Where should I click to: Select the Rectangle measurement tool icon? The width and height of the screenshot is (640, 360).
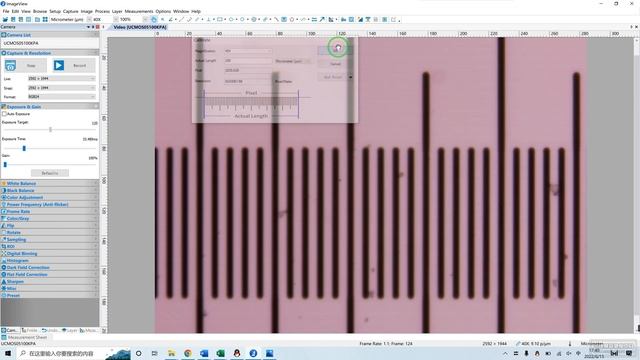point(220,20)
